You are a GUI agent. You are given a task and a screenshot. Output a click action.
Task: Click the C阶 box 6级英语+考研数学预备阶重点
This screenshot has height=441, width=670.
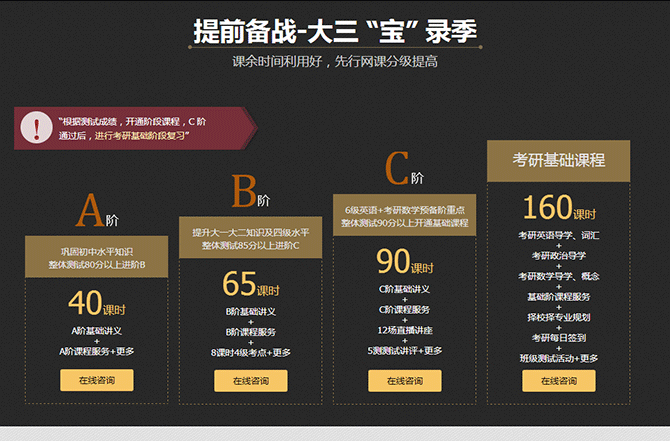tap(404, 216)
